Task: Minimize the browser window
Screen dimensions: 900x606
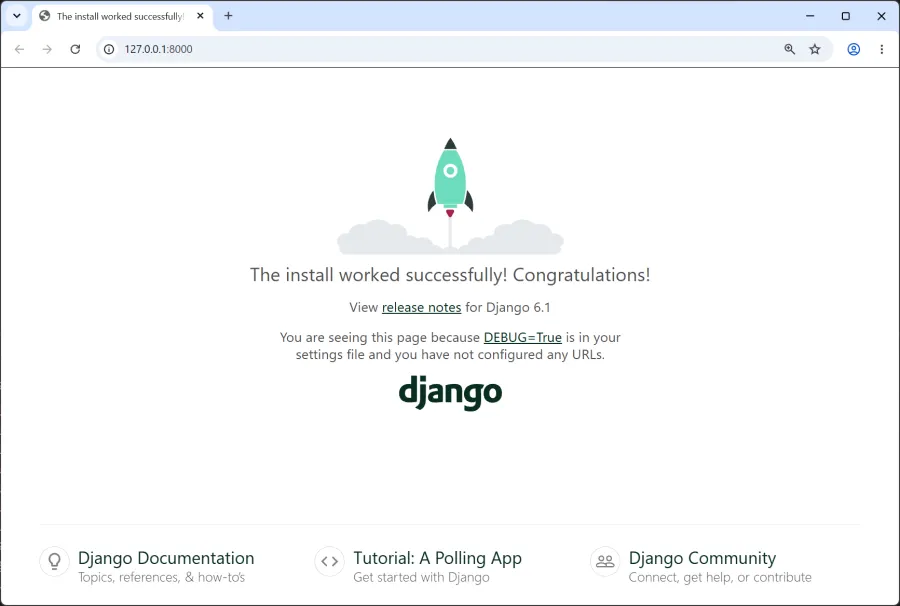Action: pos(810,16)
